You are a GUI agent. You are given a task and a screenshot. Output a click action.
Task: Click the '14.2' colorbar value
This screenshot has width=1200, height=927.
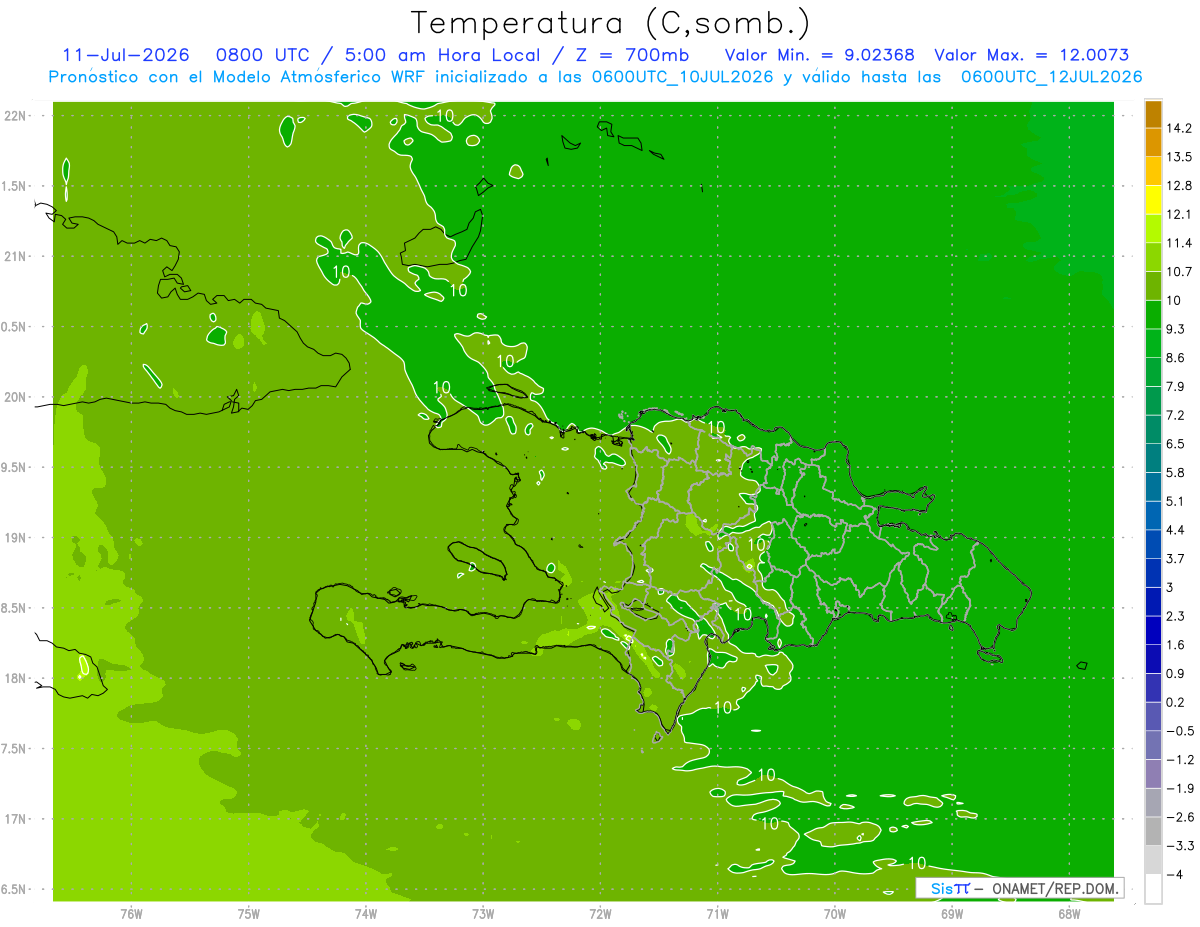point(1180,128)
